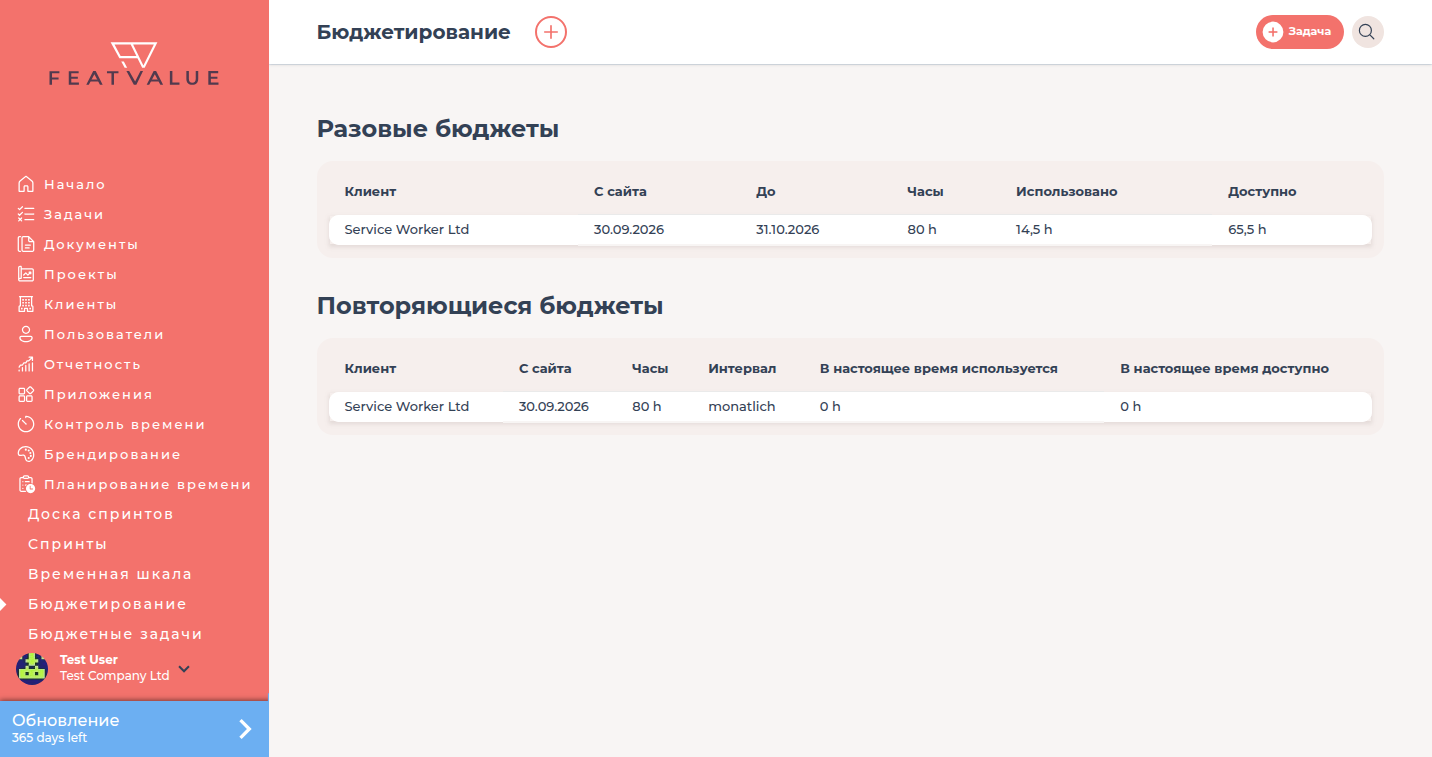Click the Интервал column header
Screen dimensions: 1432x757
(742, 369)
